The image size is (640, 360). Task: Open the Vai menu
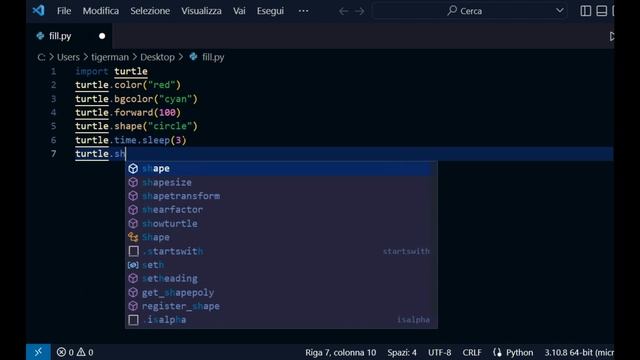pos(239,11)
